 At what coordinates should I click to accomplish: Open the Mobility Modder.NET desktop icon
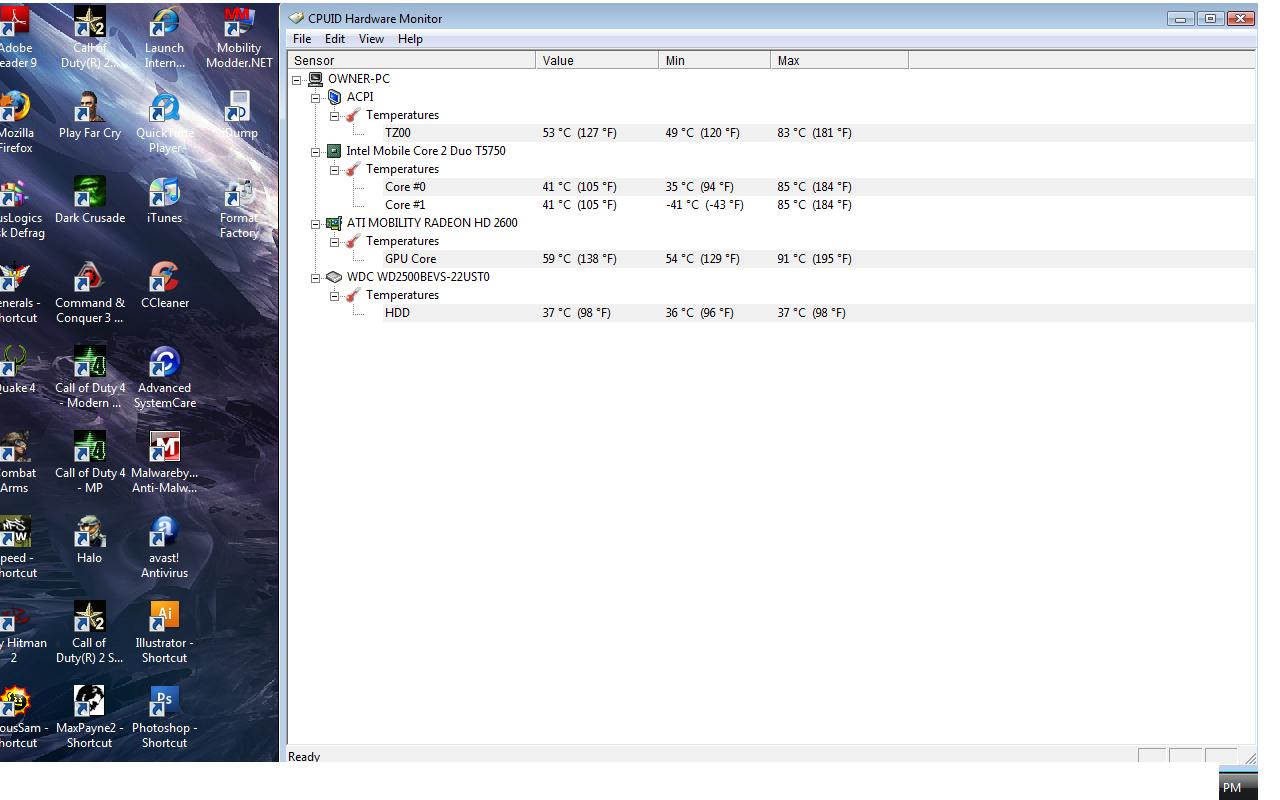click(239, 38)
